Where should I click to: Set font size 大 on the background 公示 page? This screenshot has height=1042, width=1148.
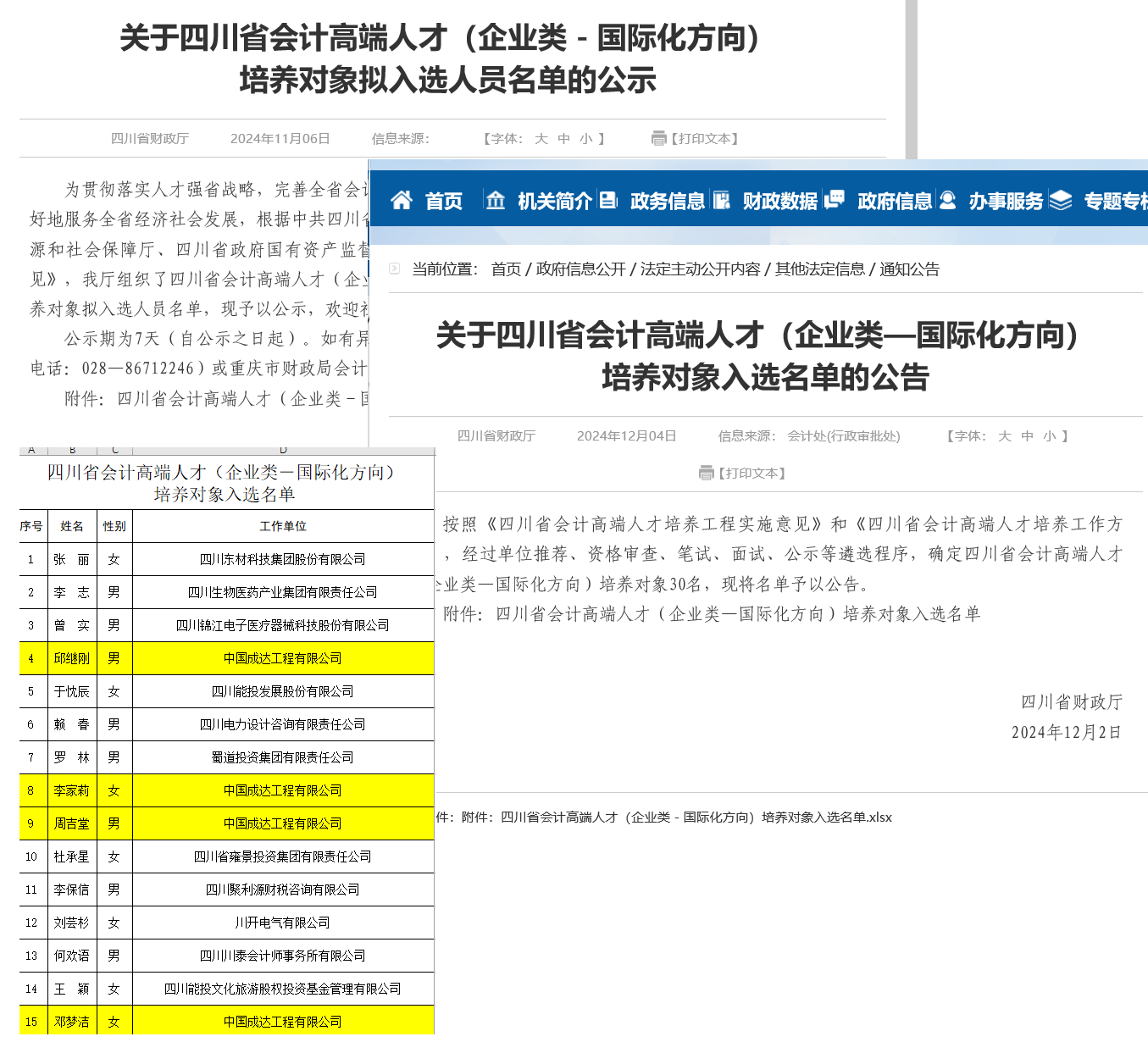pyautogui.click(x=541, y=139)
